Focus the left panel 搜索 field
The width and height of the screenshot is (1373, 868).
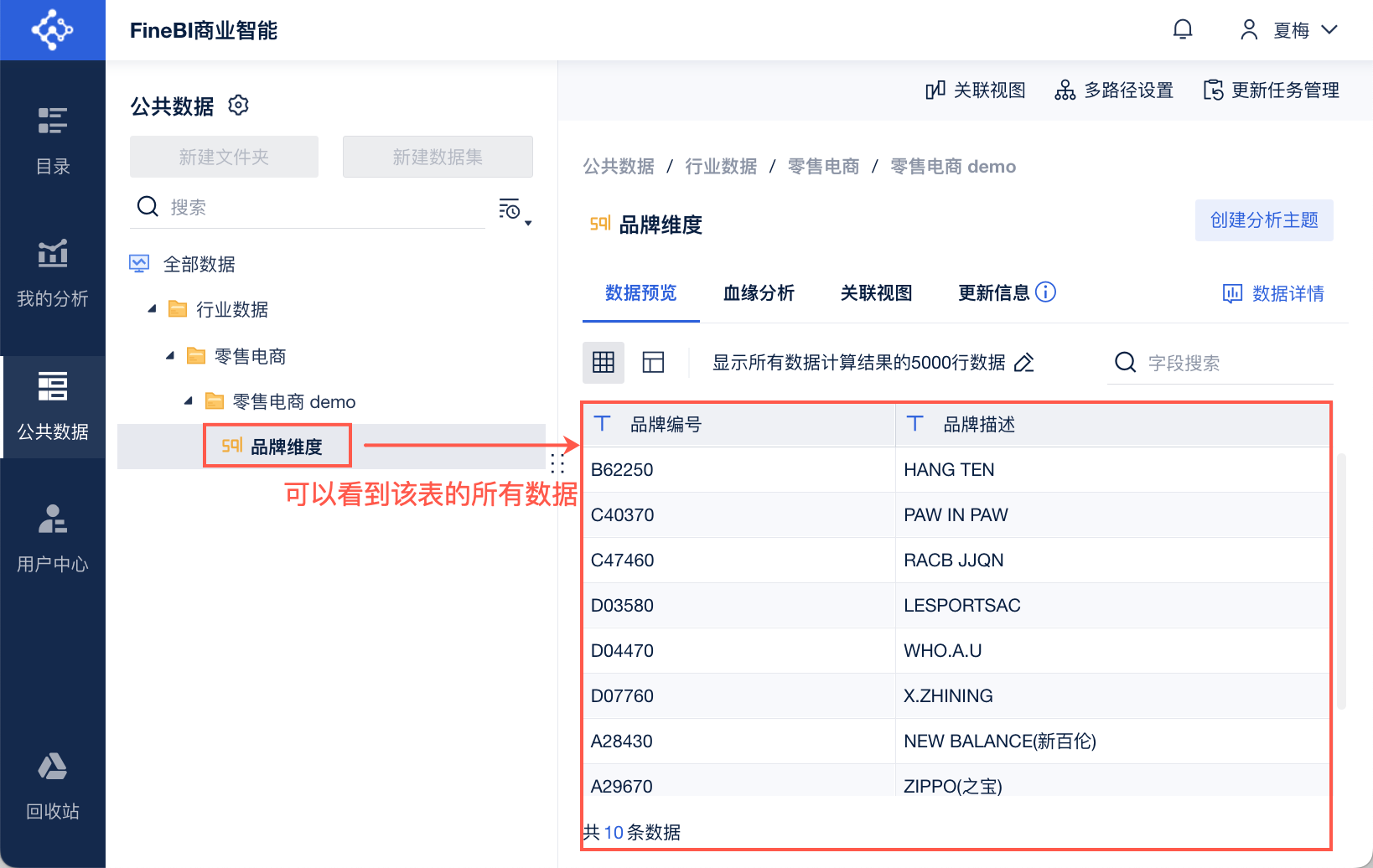pos(308,207)
